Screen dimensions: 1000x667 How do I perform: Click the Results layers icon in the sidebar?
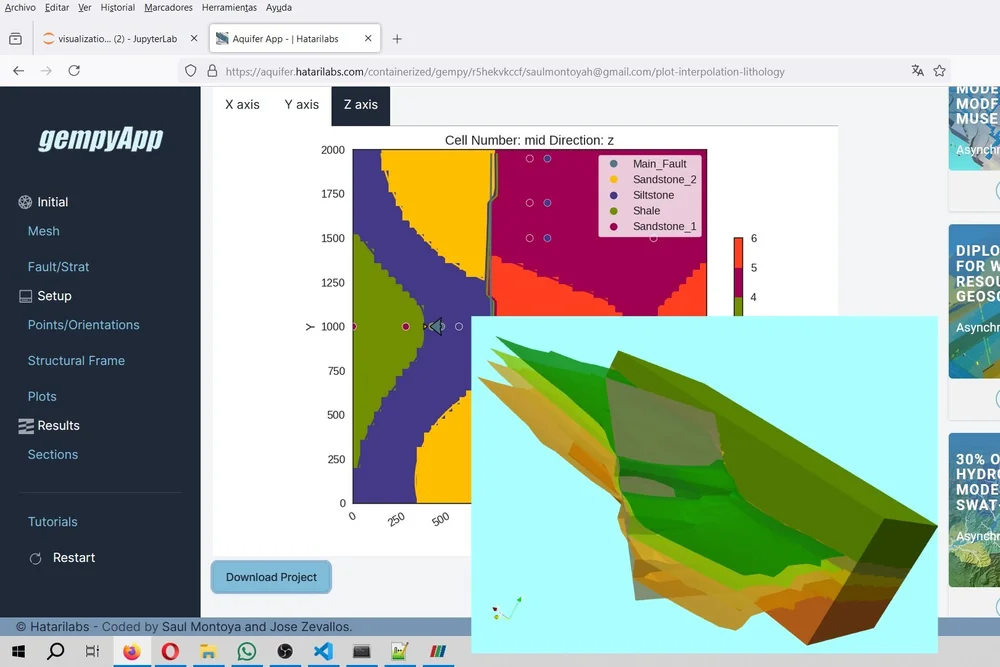coord(24,425)
